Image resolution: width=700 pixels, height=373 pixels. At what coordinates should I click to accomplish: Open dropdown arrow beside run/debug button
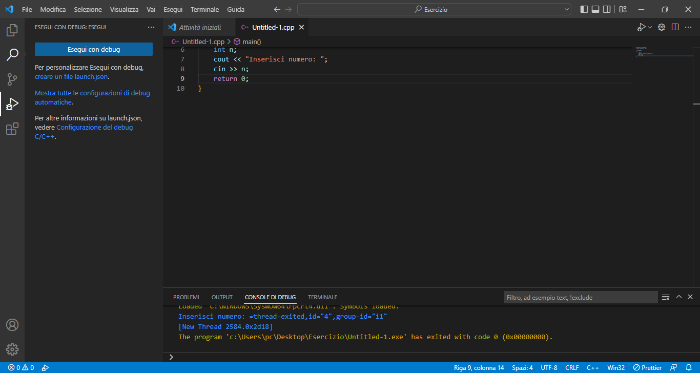click(650, 27)
